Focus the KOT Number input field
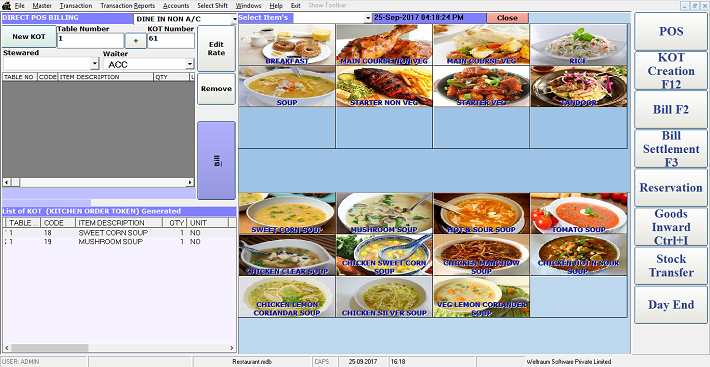 tap(171, 40)
